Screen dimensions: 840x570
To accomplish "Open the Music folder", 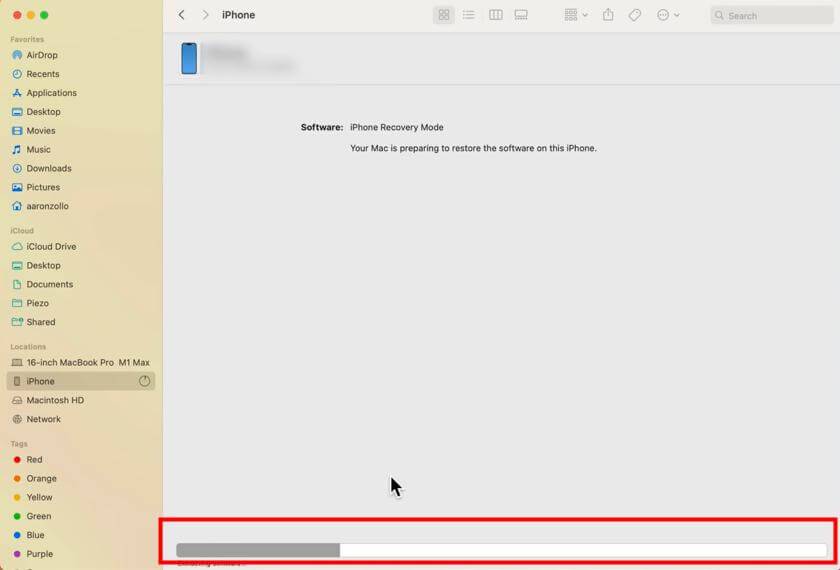I will pos(80,149).
